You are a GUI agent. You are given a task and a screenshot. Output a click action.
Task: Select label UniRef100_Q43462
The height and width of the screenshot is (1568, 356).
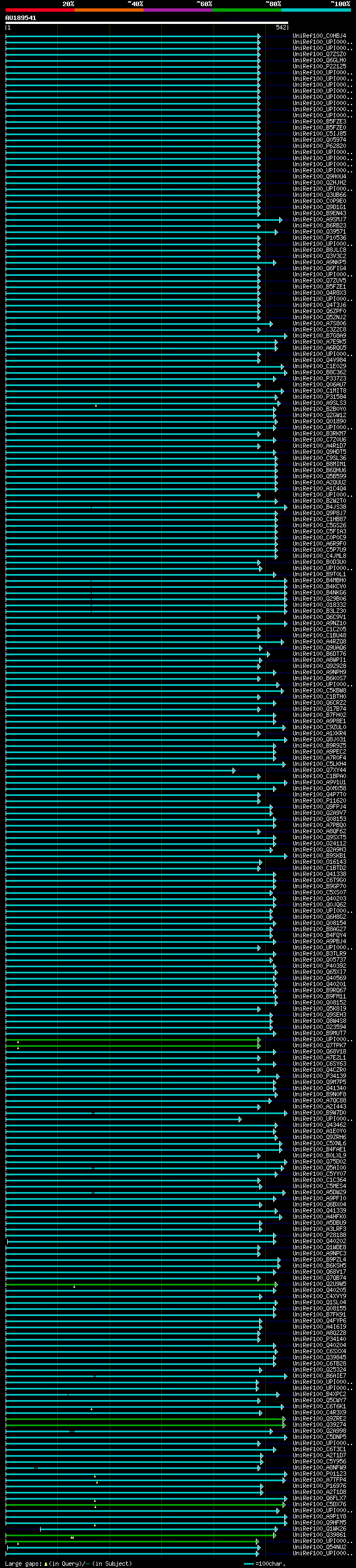click(x=319, y=1125)
